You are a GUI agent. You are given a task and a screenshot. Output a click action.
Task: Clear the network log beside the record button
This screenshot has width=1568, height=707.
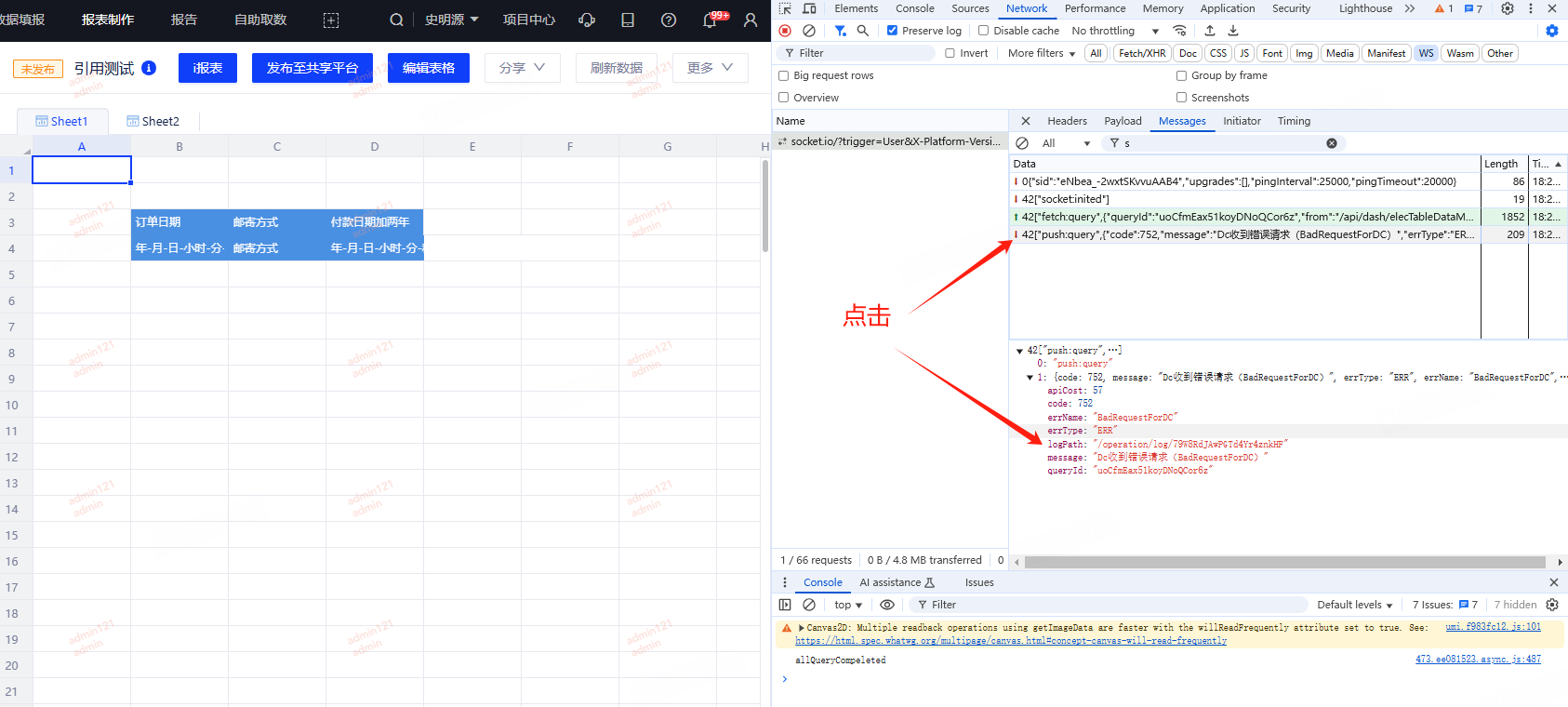[x=809, y=31]
